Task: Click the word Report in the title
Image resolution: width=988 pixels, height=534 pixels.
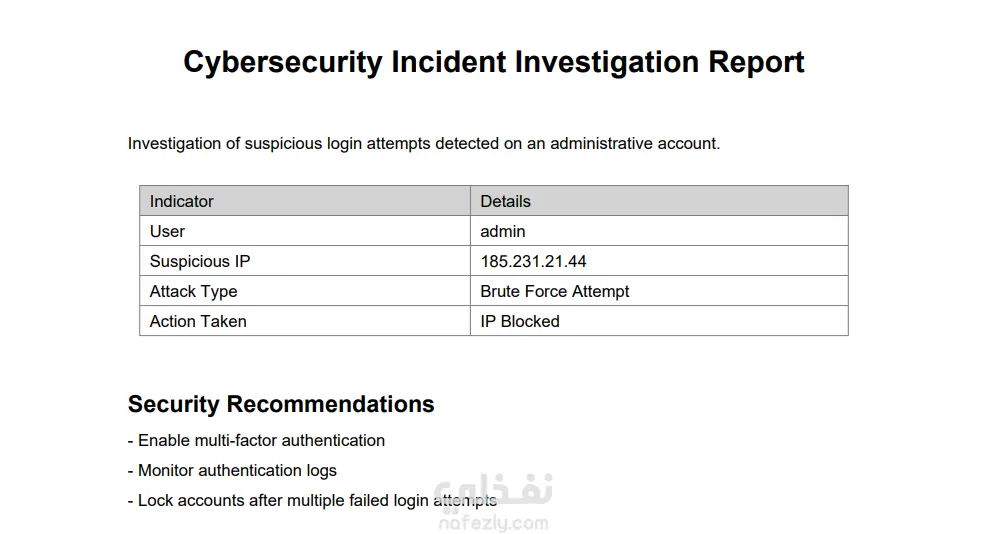Action: [756, 63]
